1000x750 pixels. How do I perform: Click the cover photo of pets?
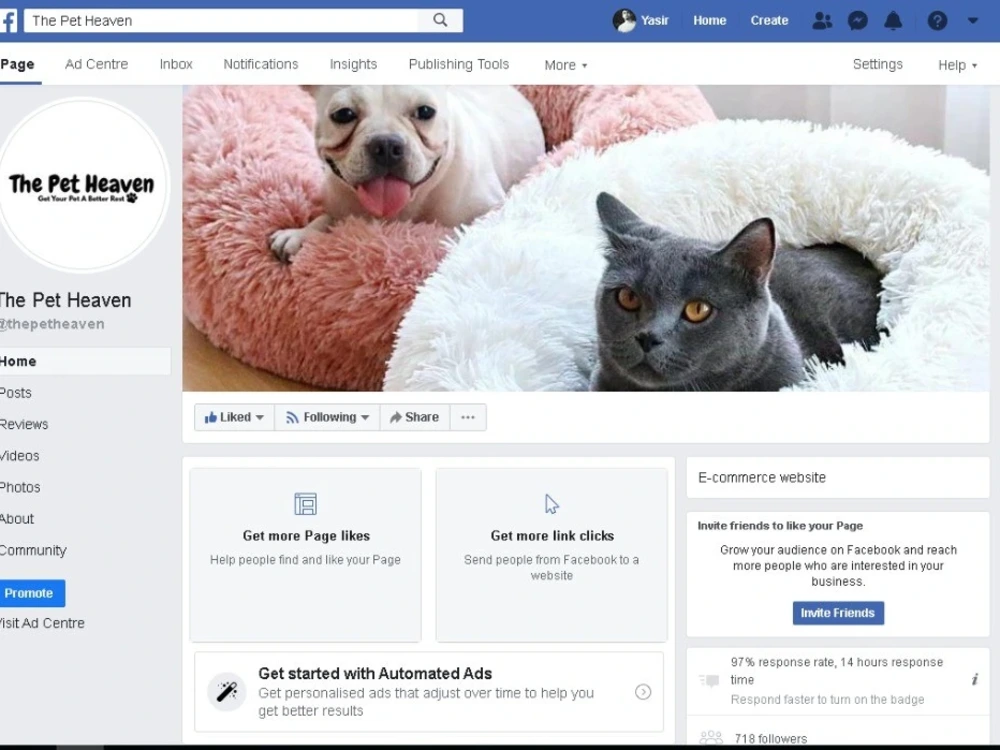pos(585,238)
